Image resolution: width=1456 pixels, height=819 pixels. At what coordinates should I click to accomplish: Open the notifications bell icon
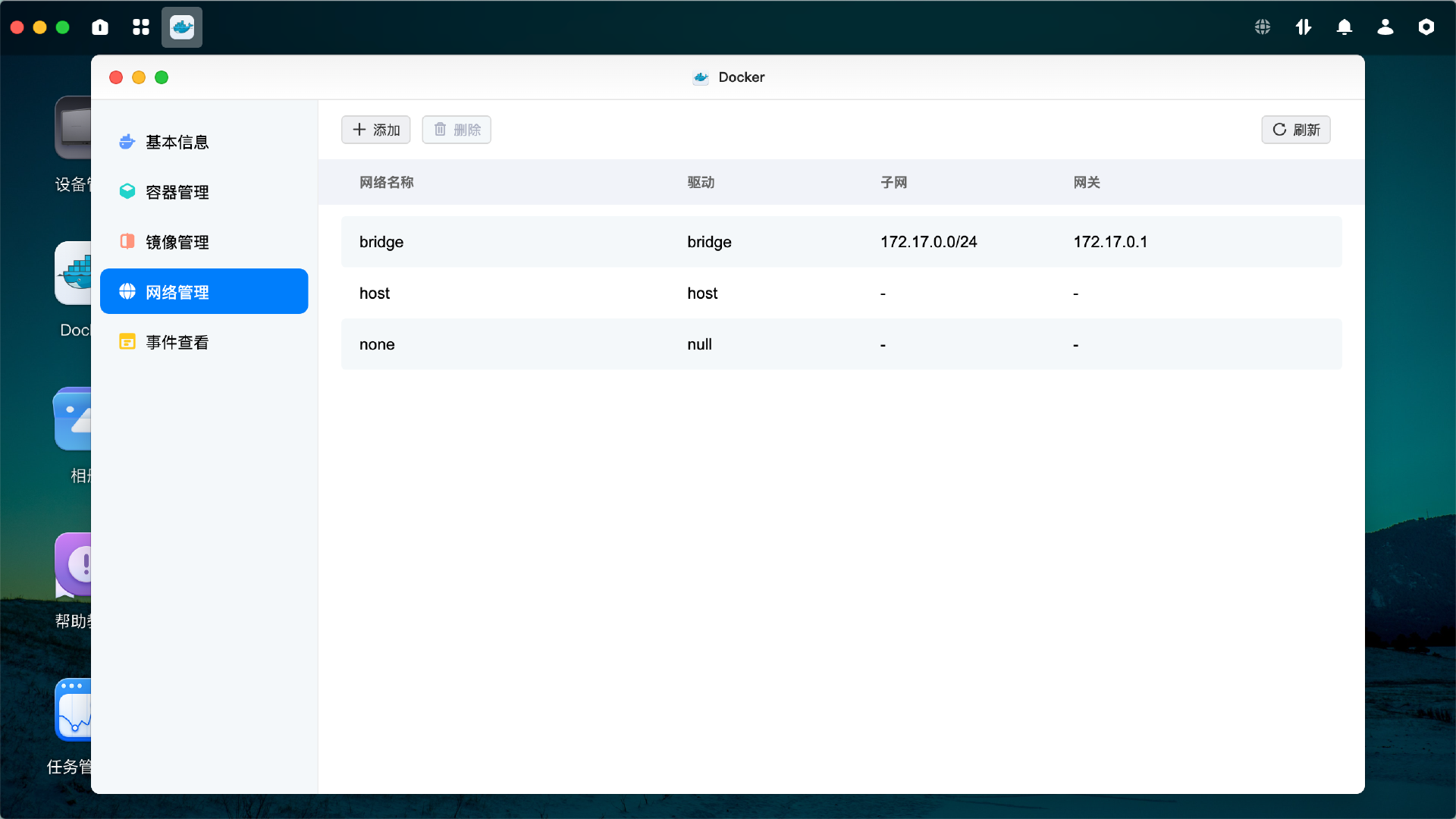pyautogui.click(x=1344, y=27)
